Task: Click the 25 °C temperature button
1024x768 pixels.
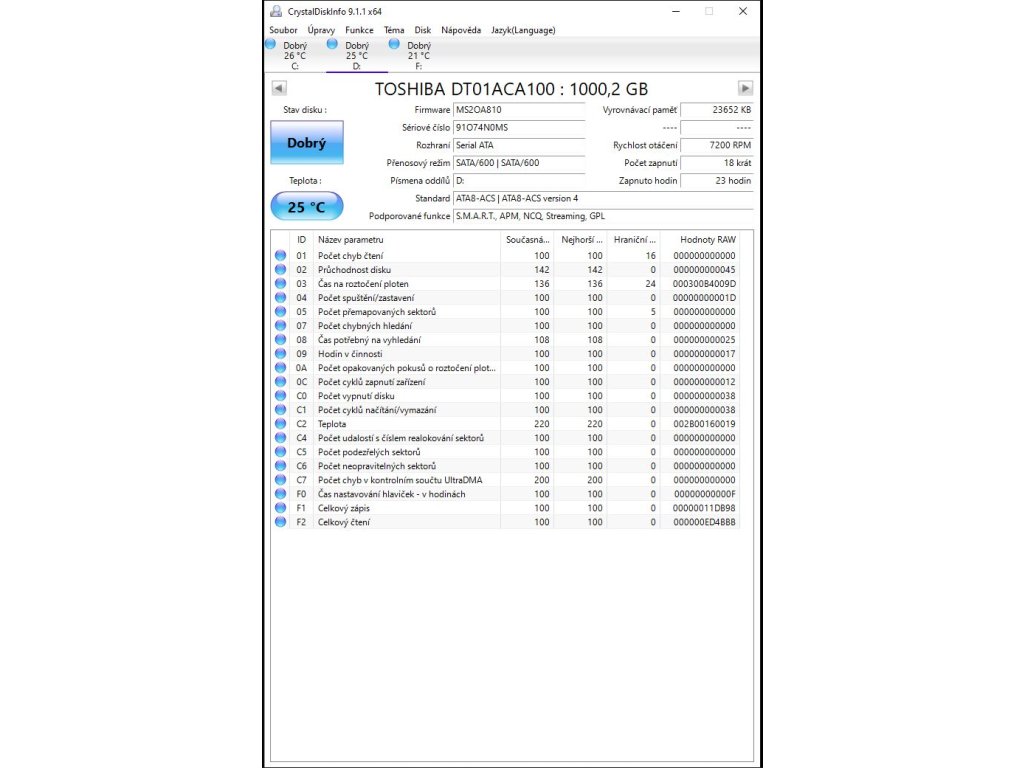Action: 306,207
